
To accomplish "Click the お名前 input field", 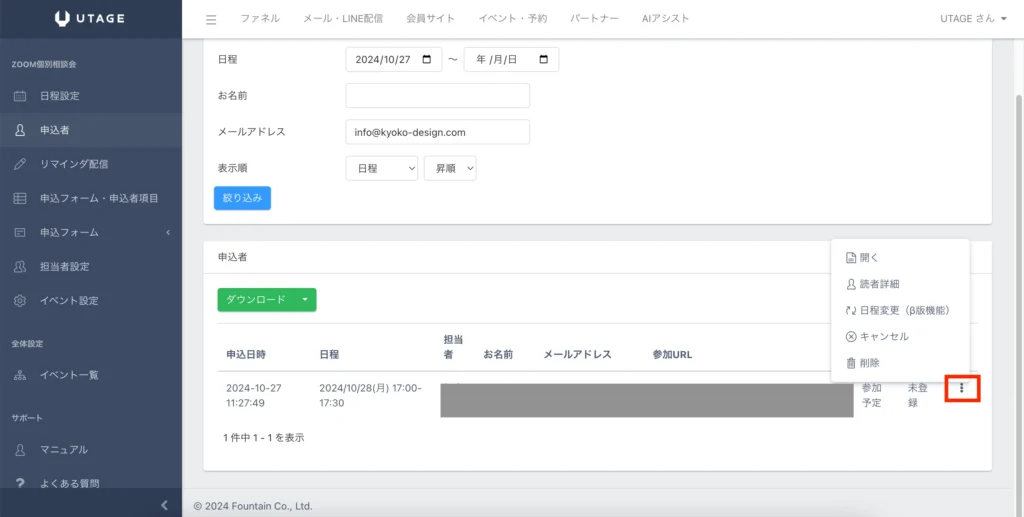I will point(438,95).
